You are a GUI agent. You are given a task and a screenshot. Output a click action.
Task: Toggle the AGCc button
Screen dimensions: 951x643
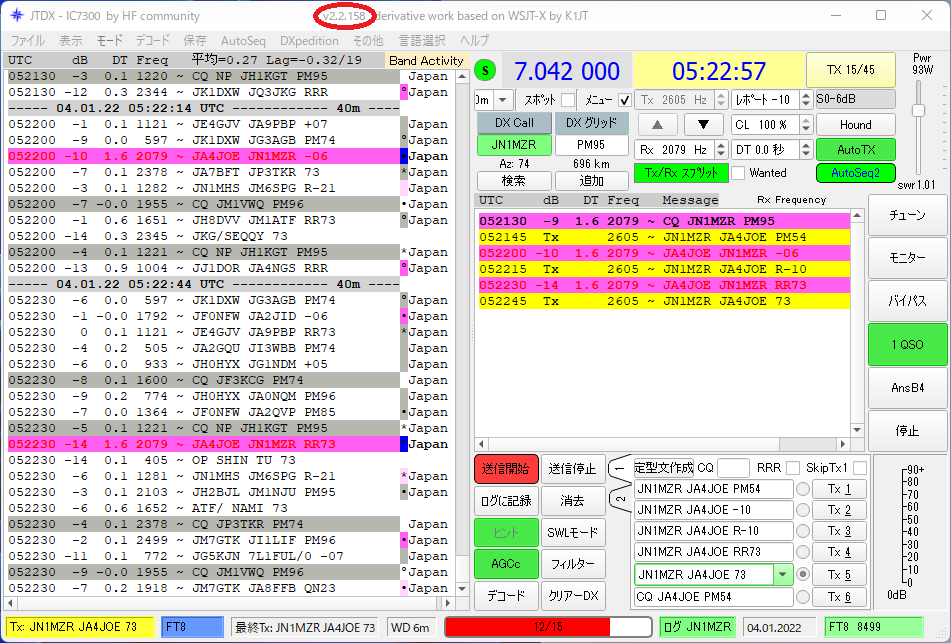pyautogui.click(x=506, y=564)
